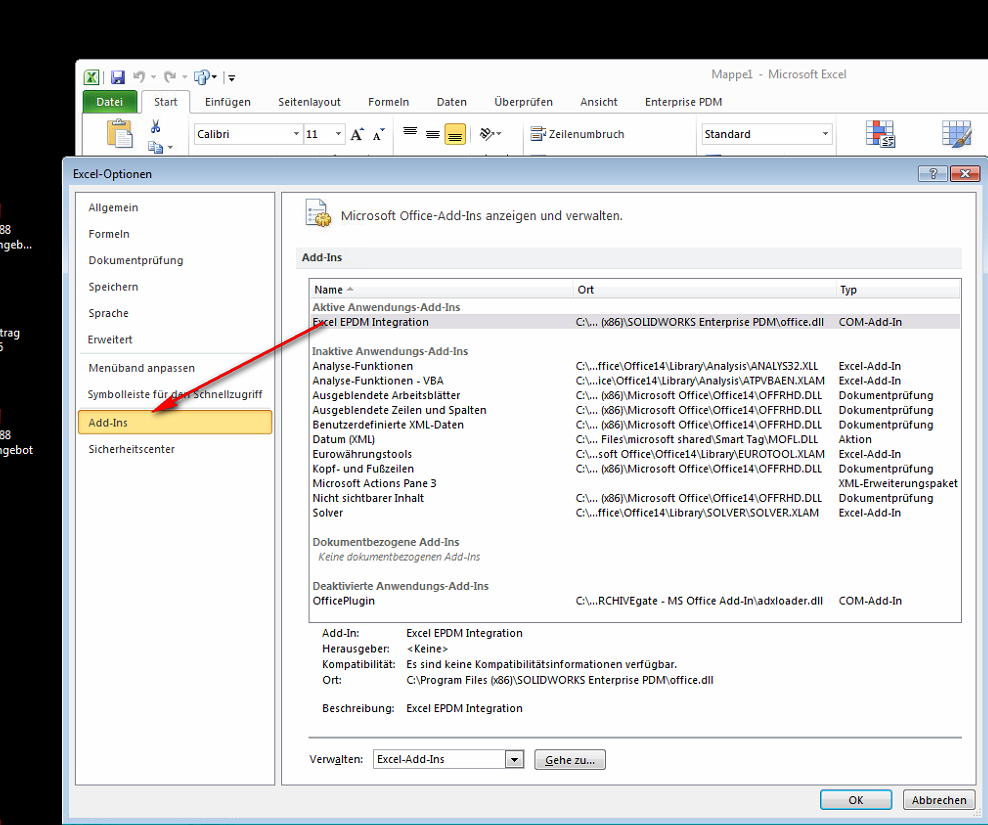This screenshot has width=988, height=825.
Task: Select Menüband anpassen in options sidebar
Action: (x=176, y=368)
